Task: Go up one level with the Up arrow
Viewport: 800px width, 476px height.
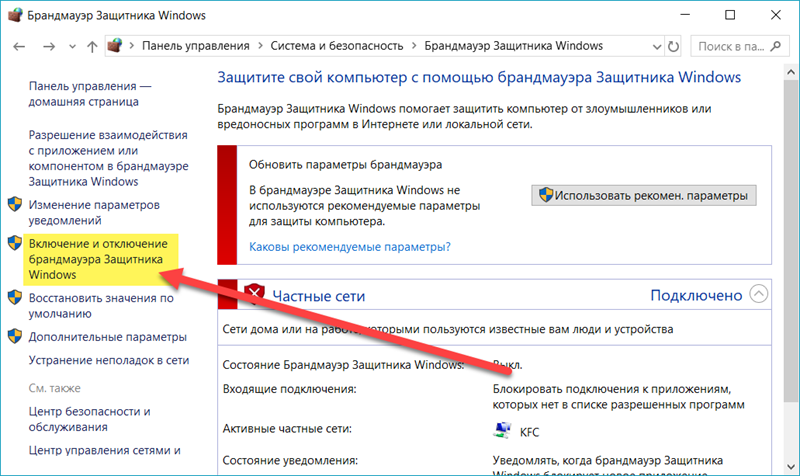Action: click(92, 46)
